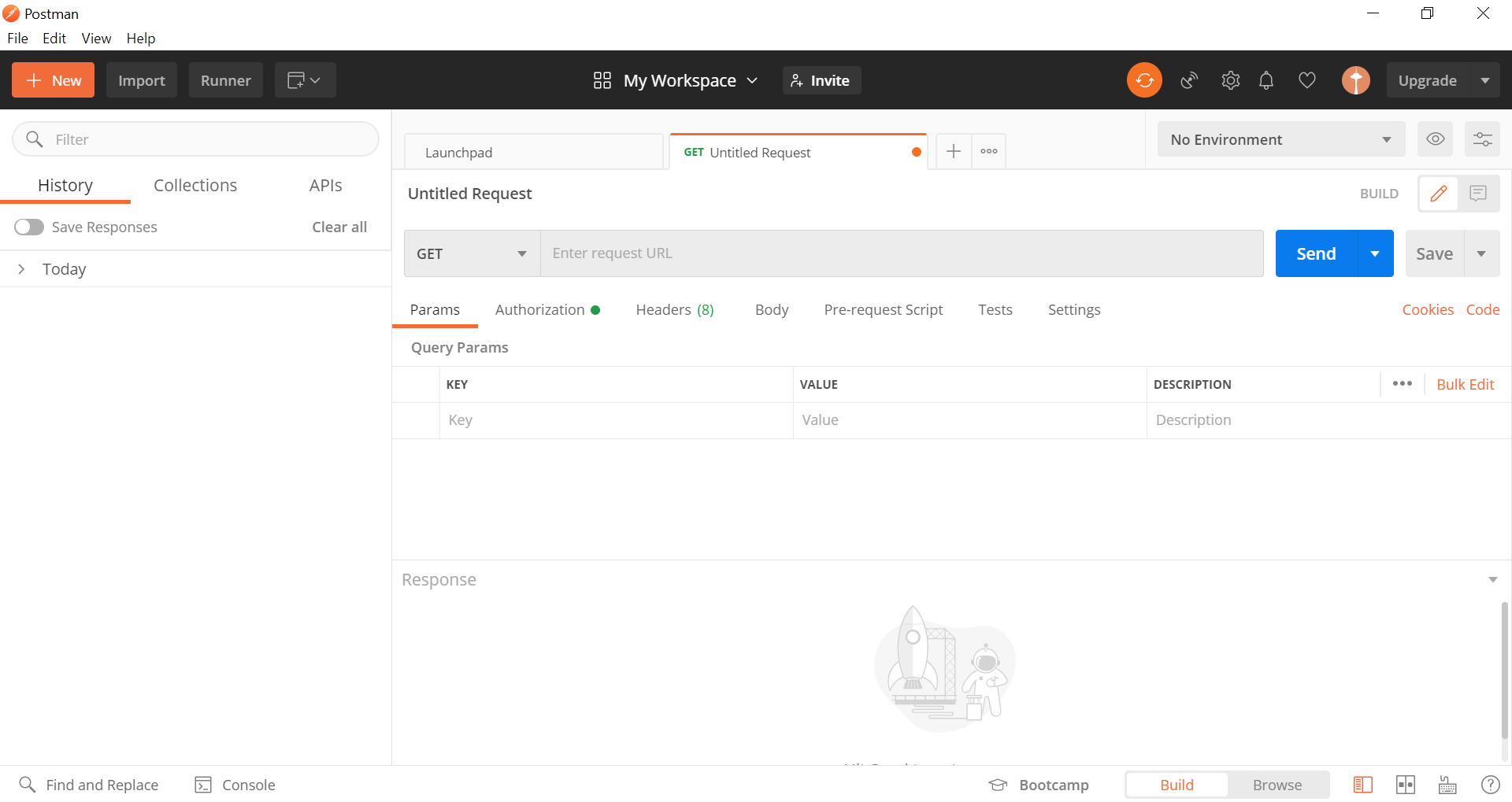Clear all request history

click(339, 227)
